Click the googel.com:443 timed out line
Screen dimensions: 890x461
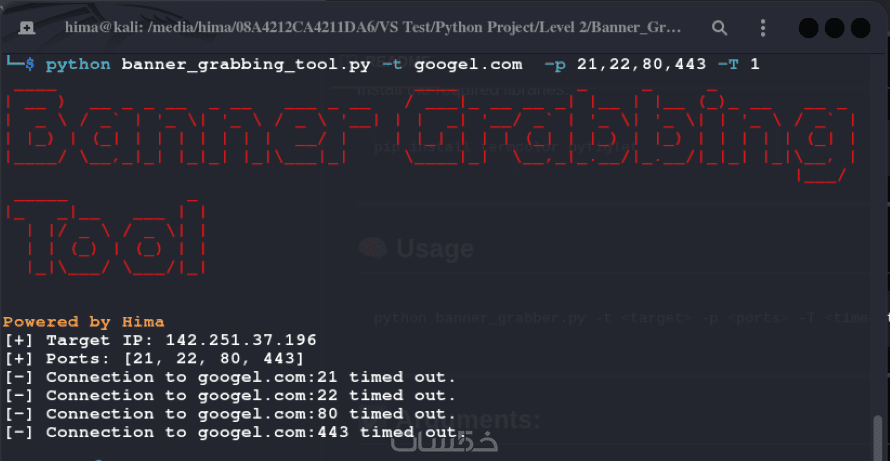click(x=236, y=433)
